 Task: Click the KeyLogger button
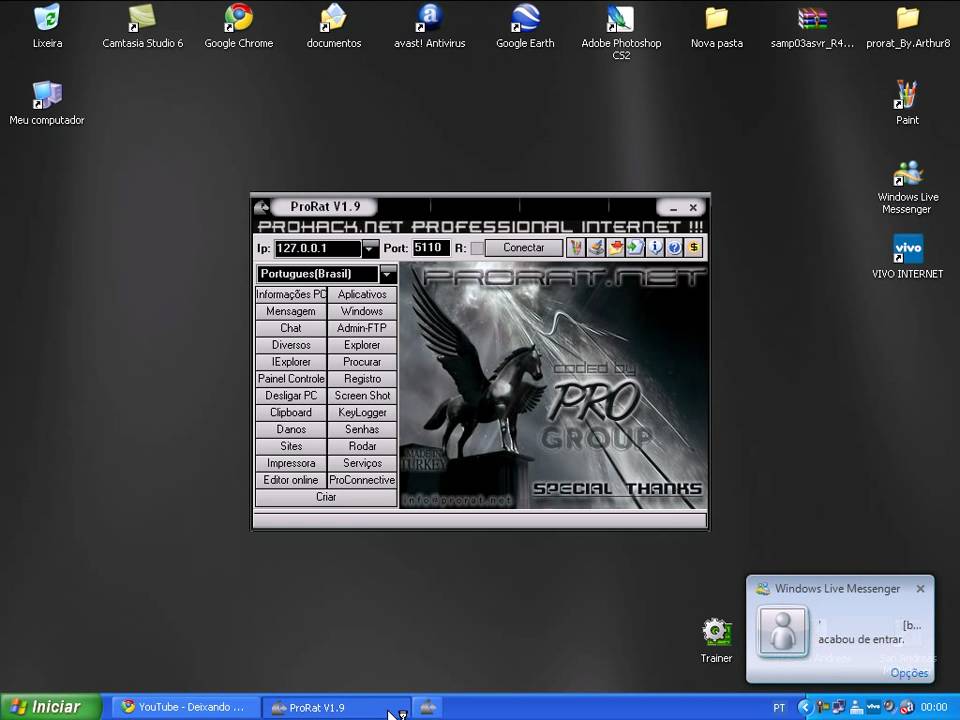click(362, 413)
